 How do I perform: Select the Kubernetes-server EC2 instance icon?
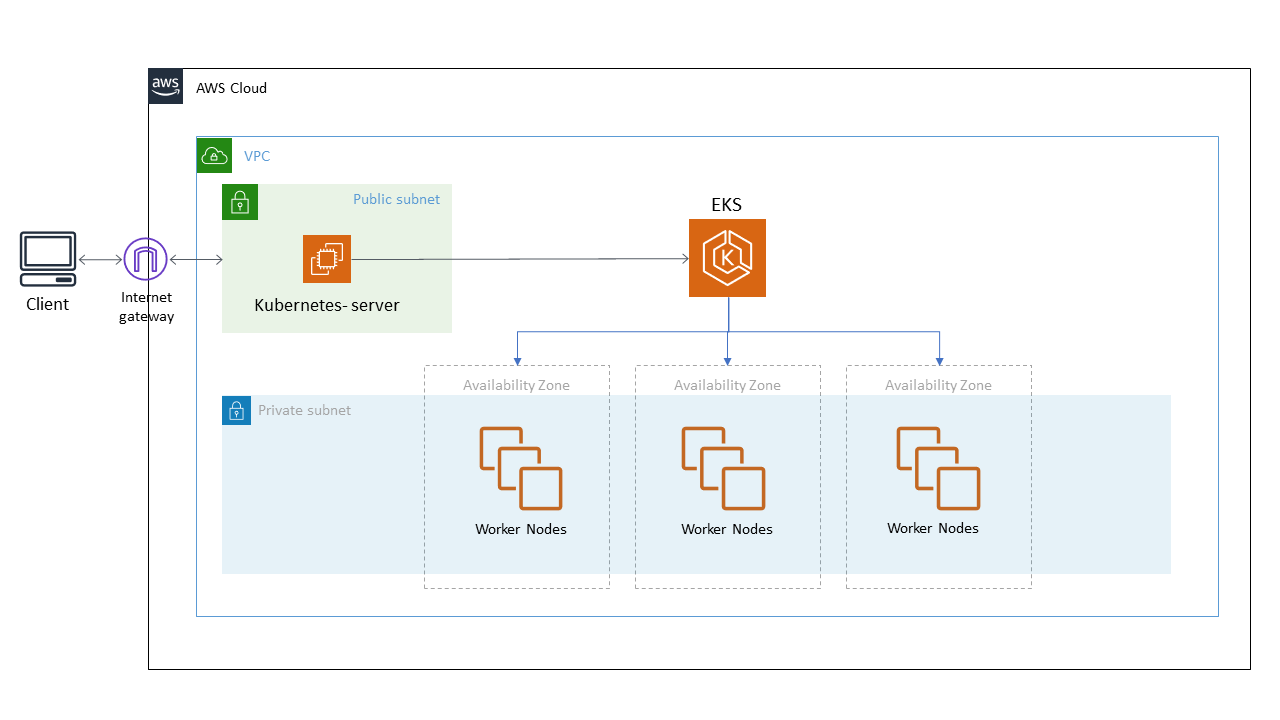click(x=327, y=258)
